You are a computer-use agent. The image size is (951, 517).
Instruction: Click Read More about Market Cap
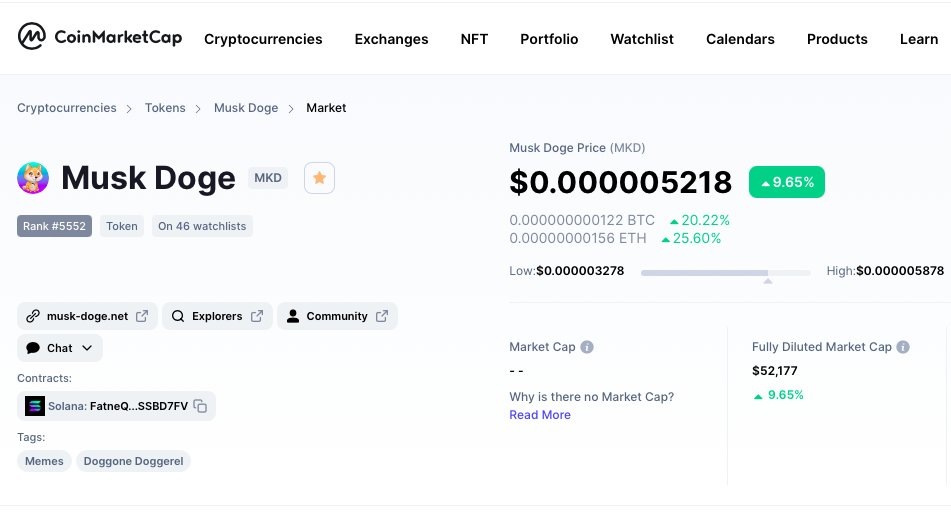click(540, 415)
